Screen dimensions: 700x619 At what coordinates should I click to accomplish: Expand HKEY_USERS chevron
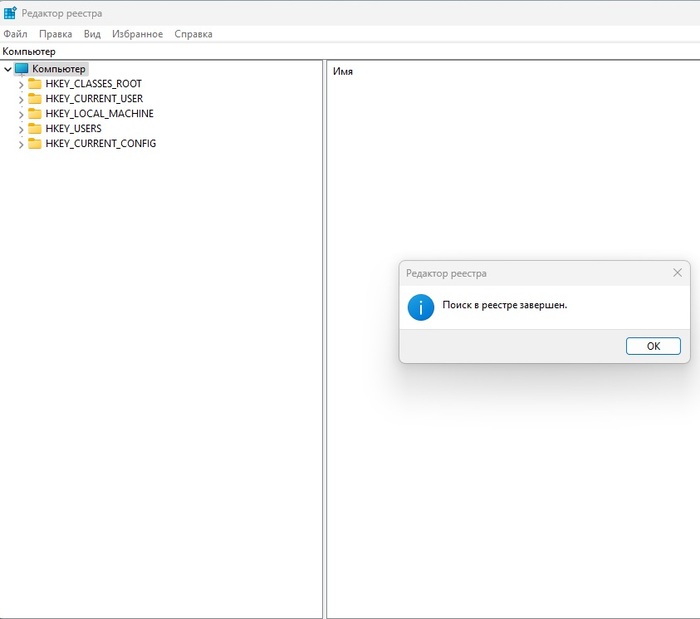coord(21,129)
